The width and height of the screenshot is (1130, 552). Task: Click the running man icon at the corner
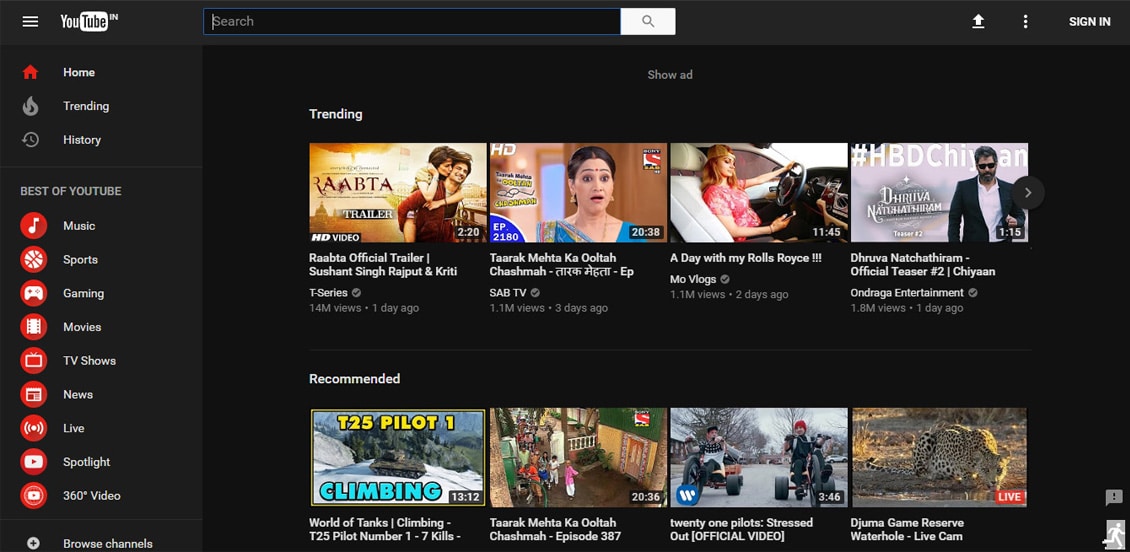tap(1113, 535)
